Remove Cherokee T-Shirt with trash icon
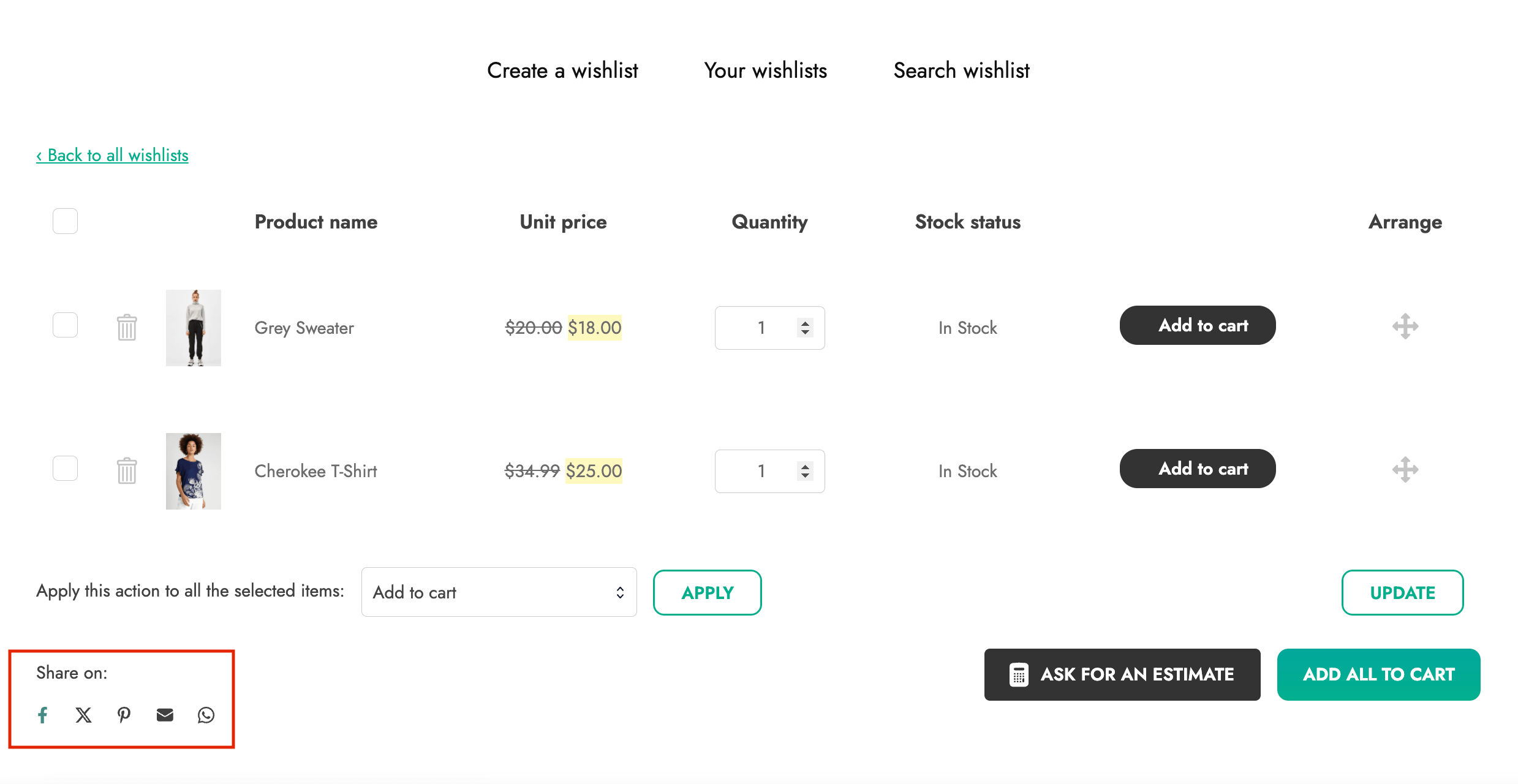Screen dimensions: 1518x784 coord(127,470)
